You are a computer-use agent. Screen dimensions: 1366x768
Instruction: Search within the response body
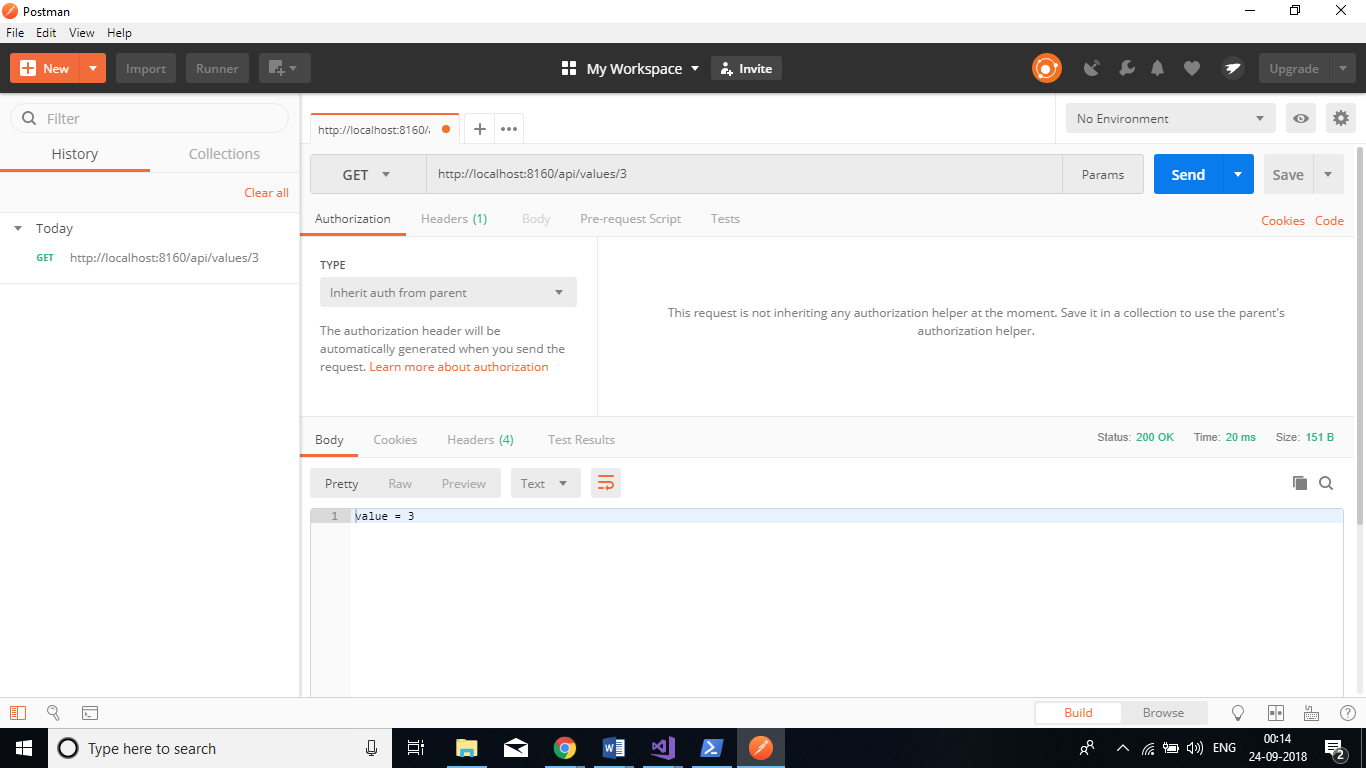(1326, 483)
